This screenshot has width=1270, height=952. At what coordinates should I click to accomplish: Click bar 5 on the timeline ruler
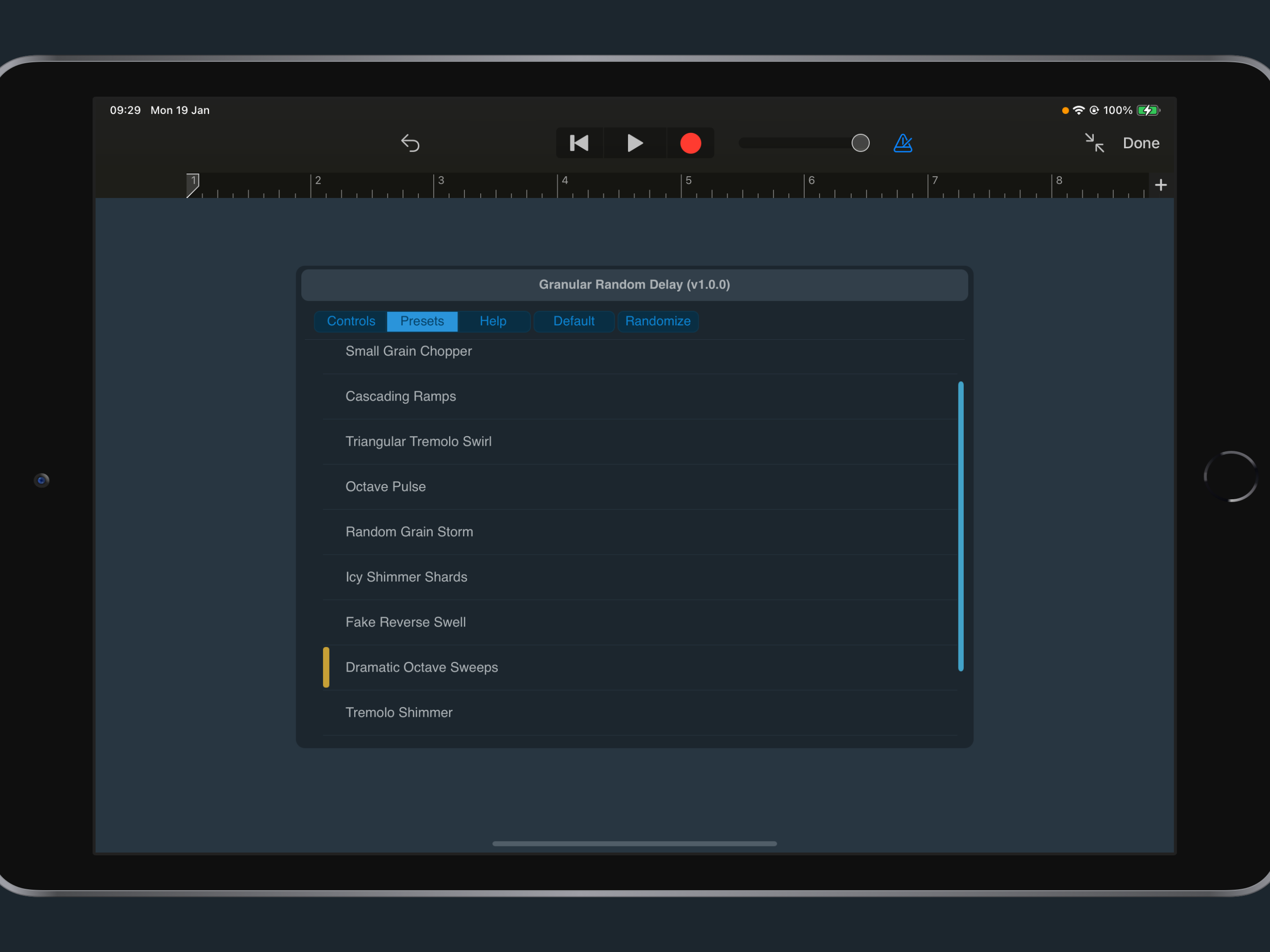pyautogui.click(x=688, y=180)
